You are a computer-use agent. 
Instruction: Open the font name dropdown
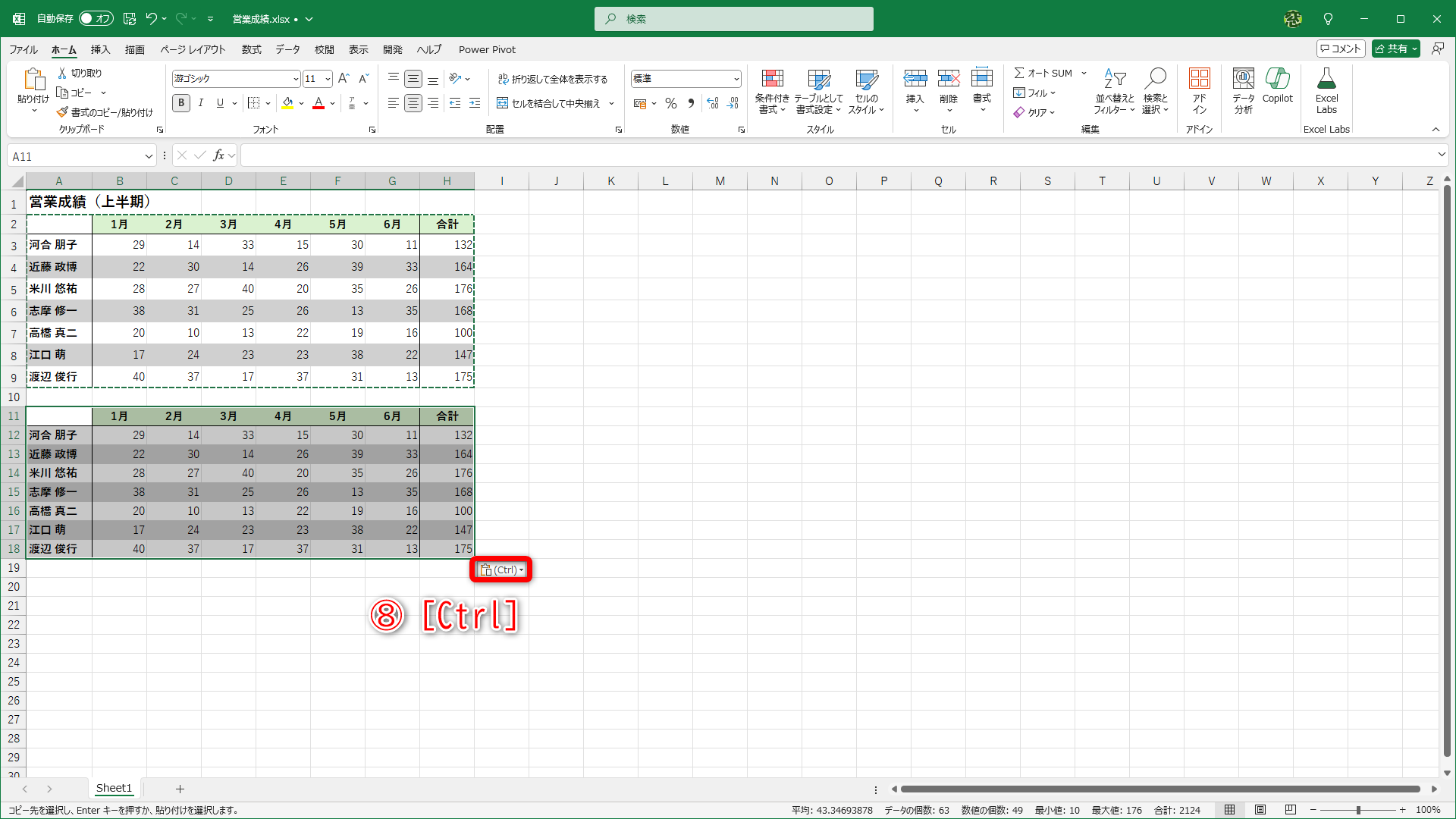(296, 79)
